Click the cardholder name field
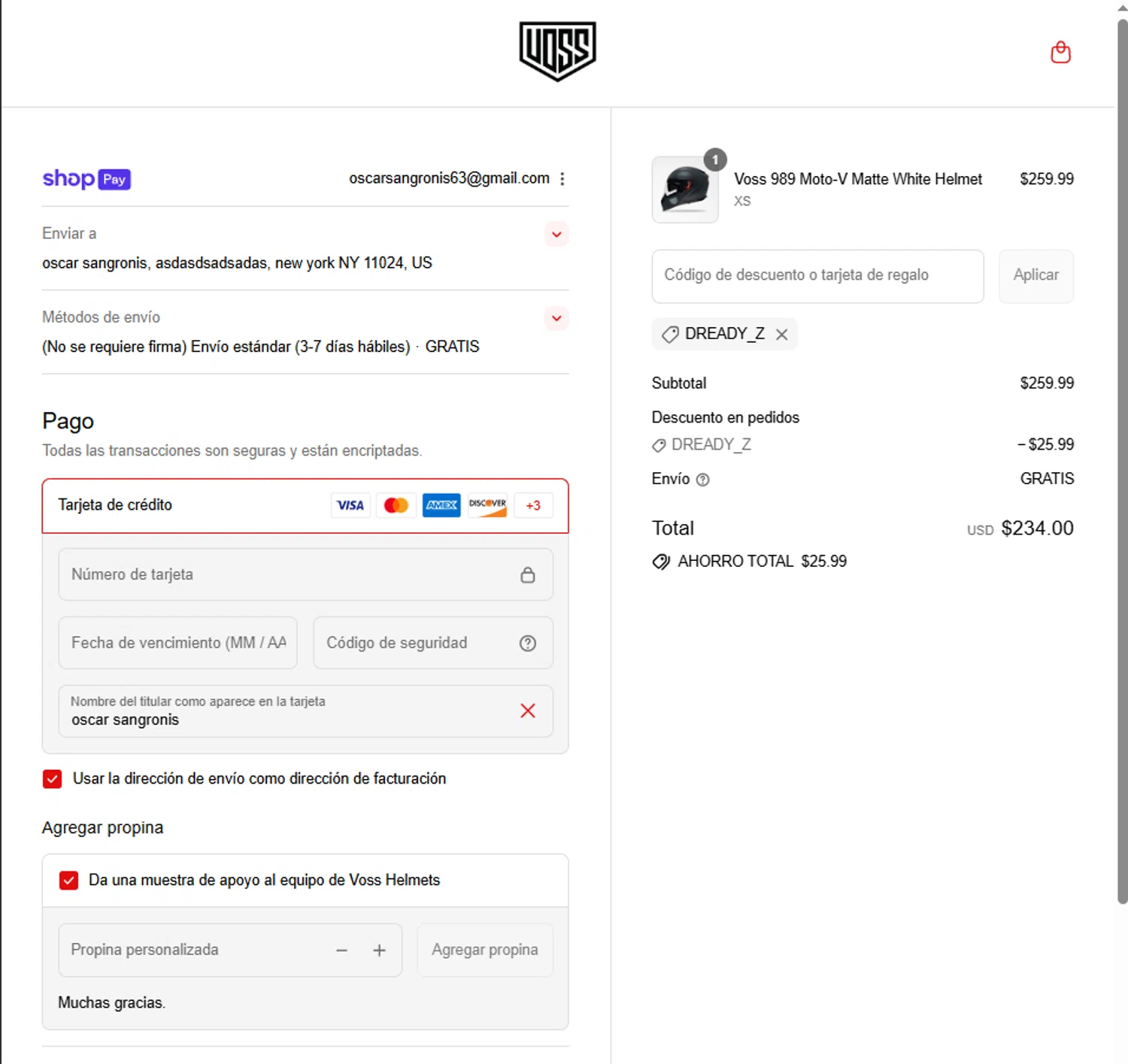1128x1064 pixels. 305,711
